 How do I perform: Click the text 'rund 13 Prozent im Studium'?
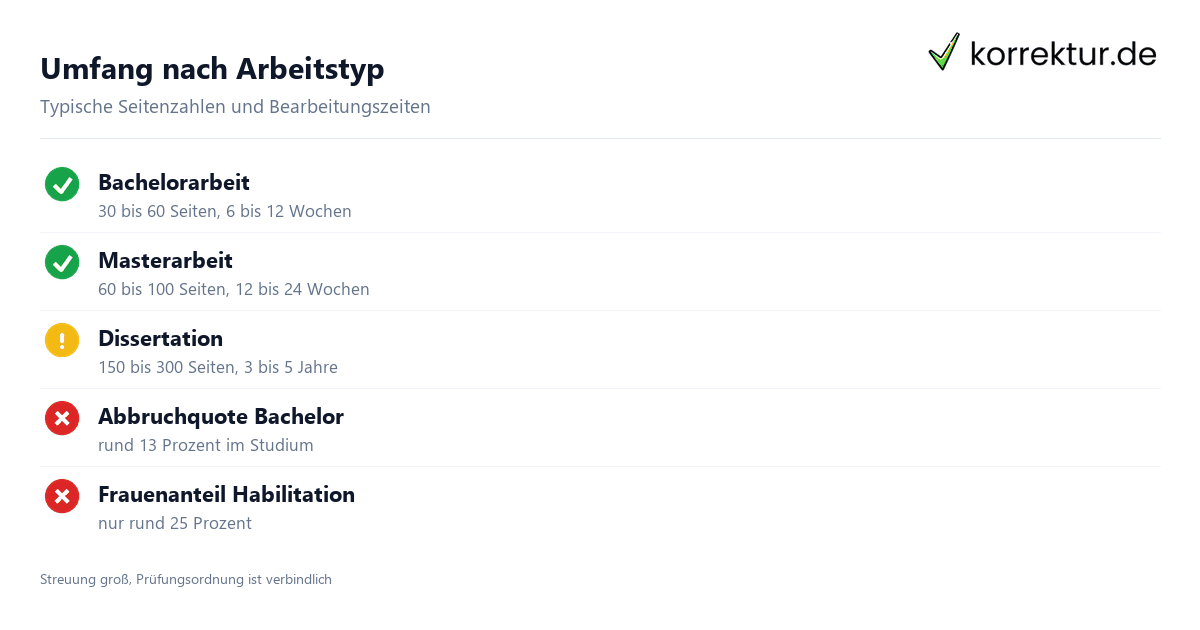206,445
